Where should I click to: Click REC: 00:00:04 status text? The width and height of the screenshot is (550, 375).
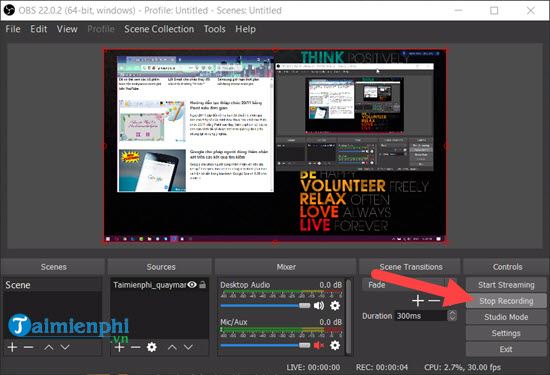coord(382,367)
